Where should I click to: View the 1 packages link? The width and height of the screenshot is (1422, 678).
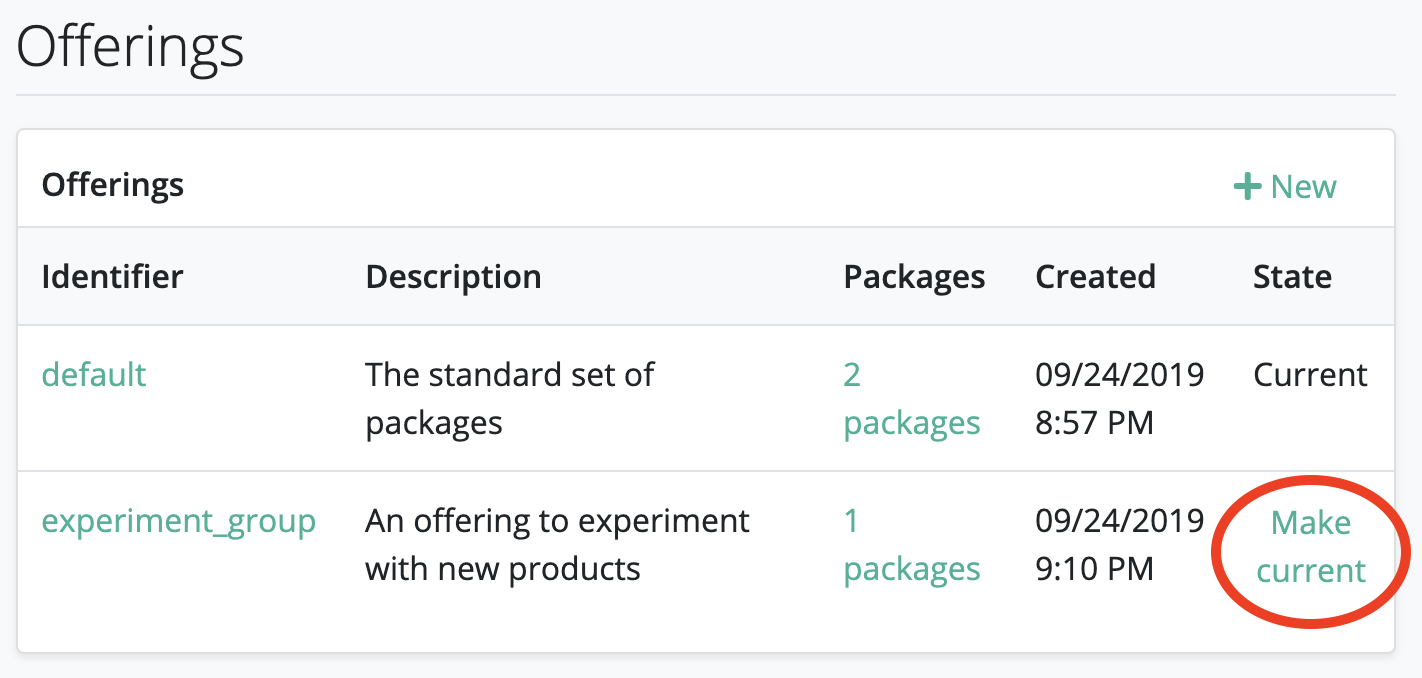[x=912, y=545]
